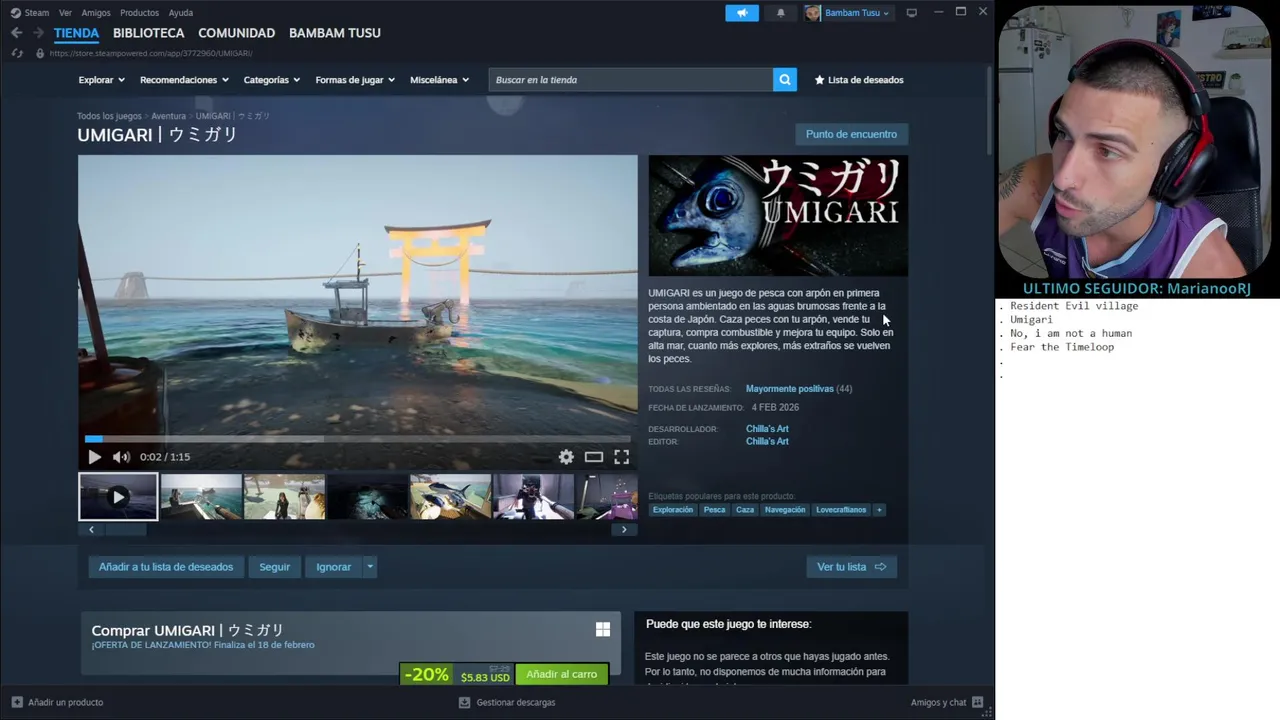Viewport: 1280px width, 720px height.
Task: Open the Miscelánea dropdown
Action: [x=439, y=80]
